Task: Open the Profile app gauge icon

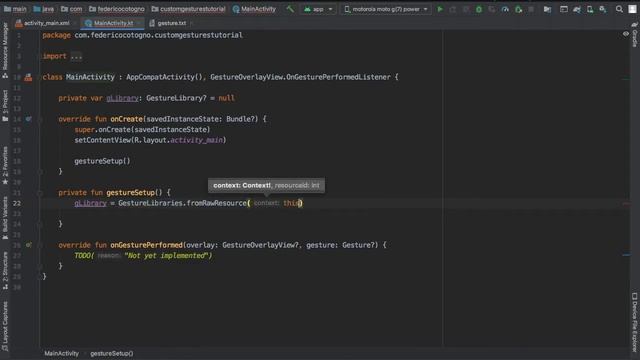Action: coord(505,9)
